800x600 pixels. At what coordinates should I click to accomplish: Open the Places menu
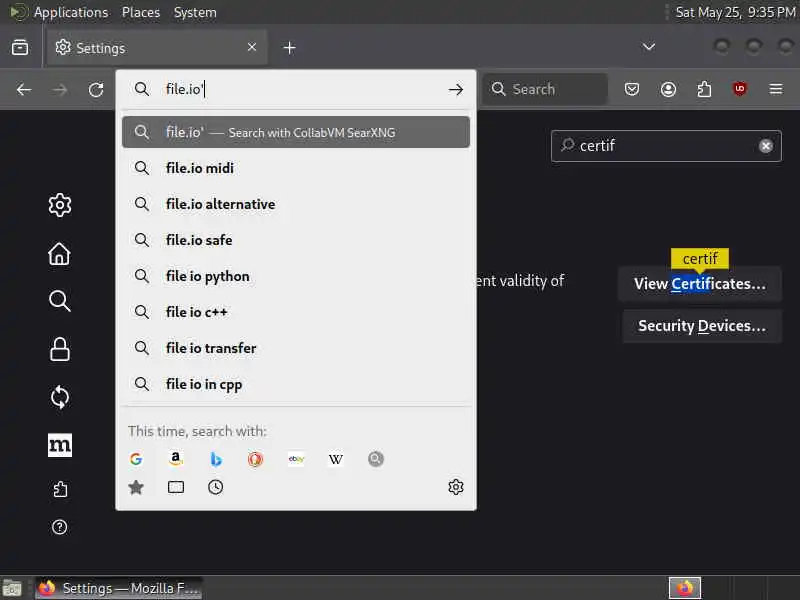141,12
